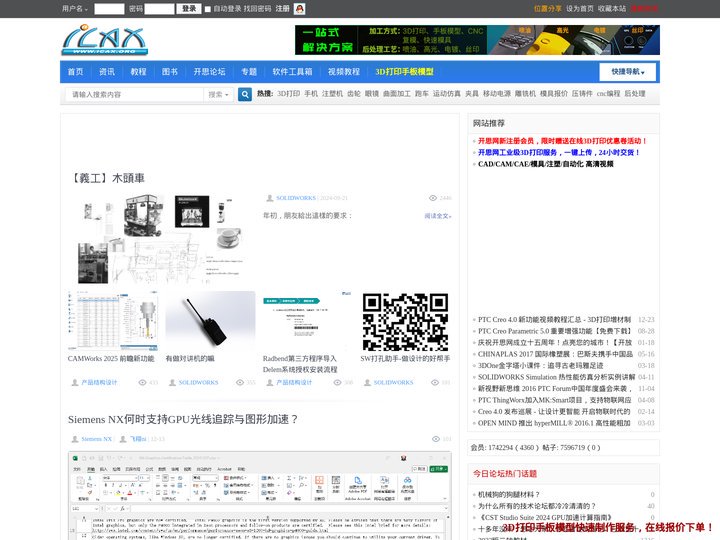
Task: Open the QR code thumbnail image
Action: (x=405, y=321)
